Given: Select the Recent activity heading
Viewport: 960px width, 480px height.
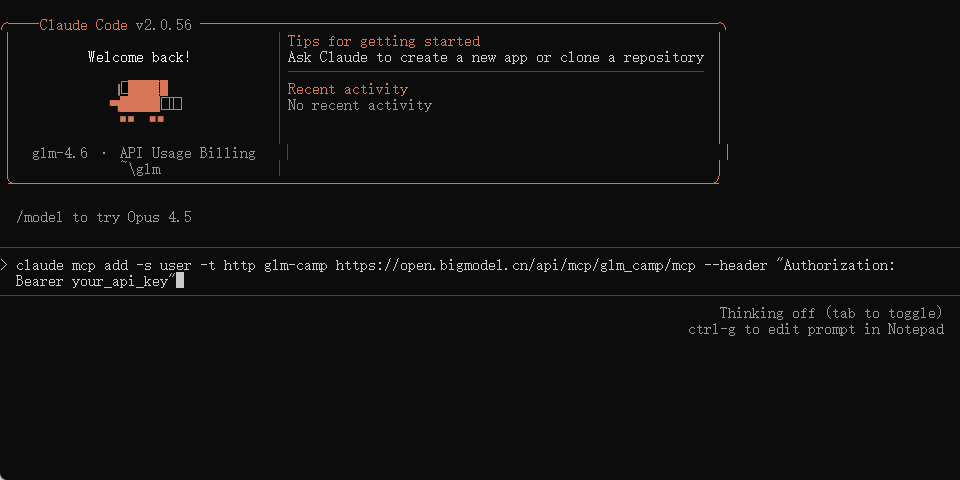Looking at the screenshot, I should (x=347, y=89).
